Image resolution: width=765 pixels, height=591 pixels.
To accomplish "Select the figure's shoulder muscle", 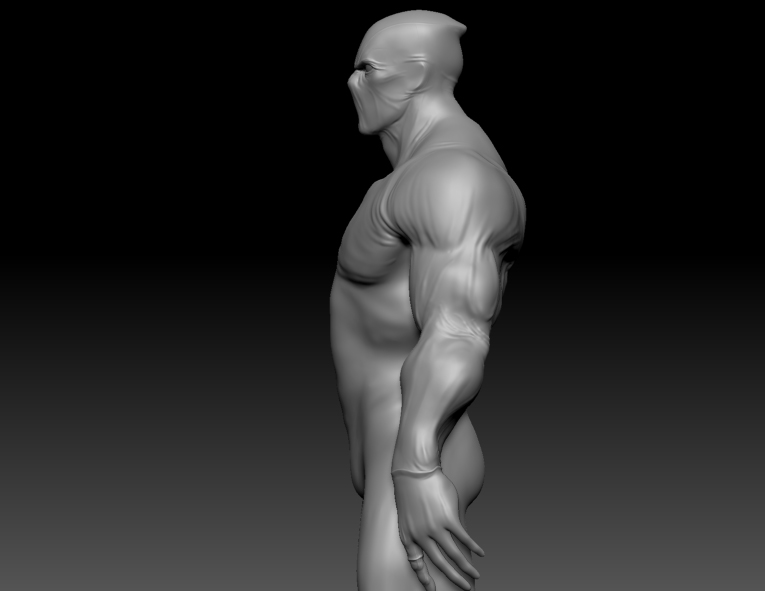I will 456,198.
